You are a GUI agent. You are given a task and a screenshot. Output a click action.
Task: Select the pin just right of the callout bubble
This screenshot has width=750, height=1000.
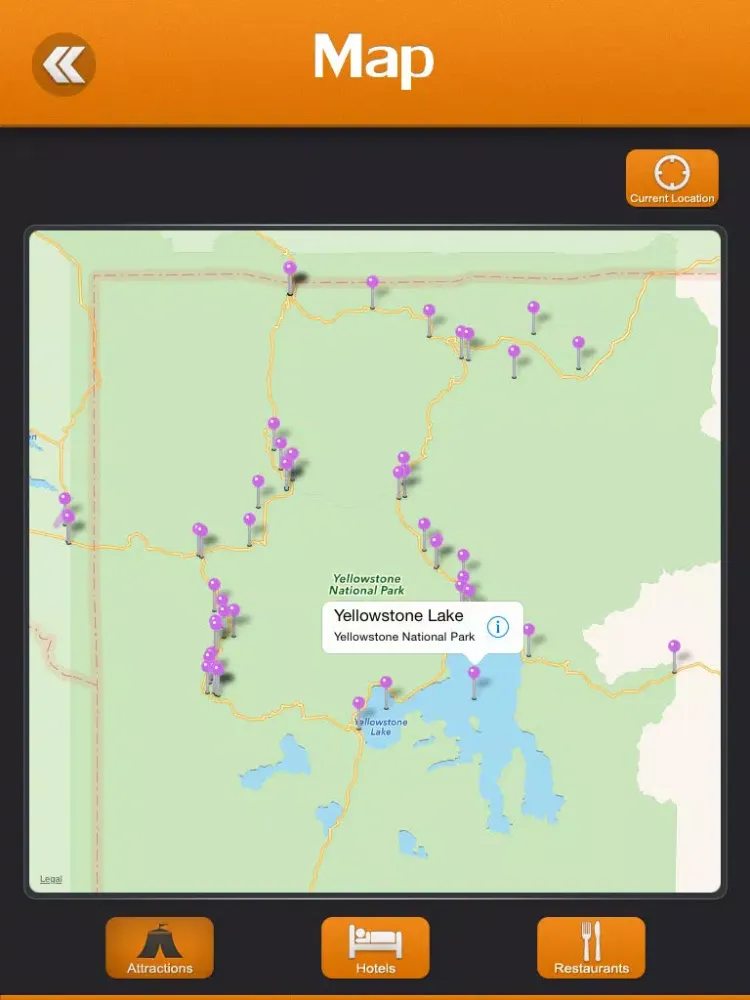point(529,640)
